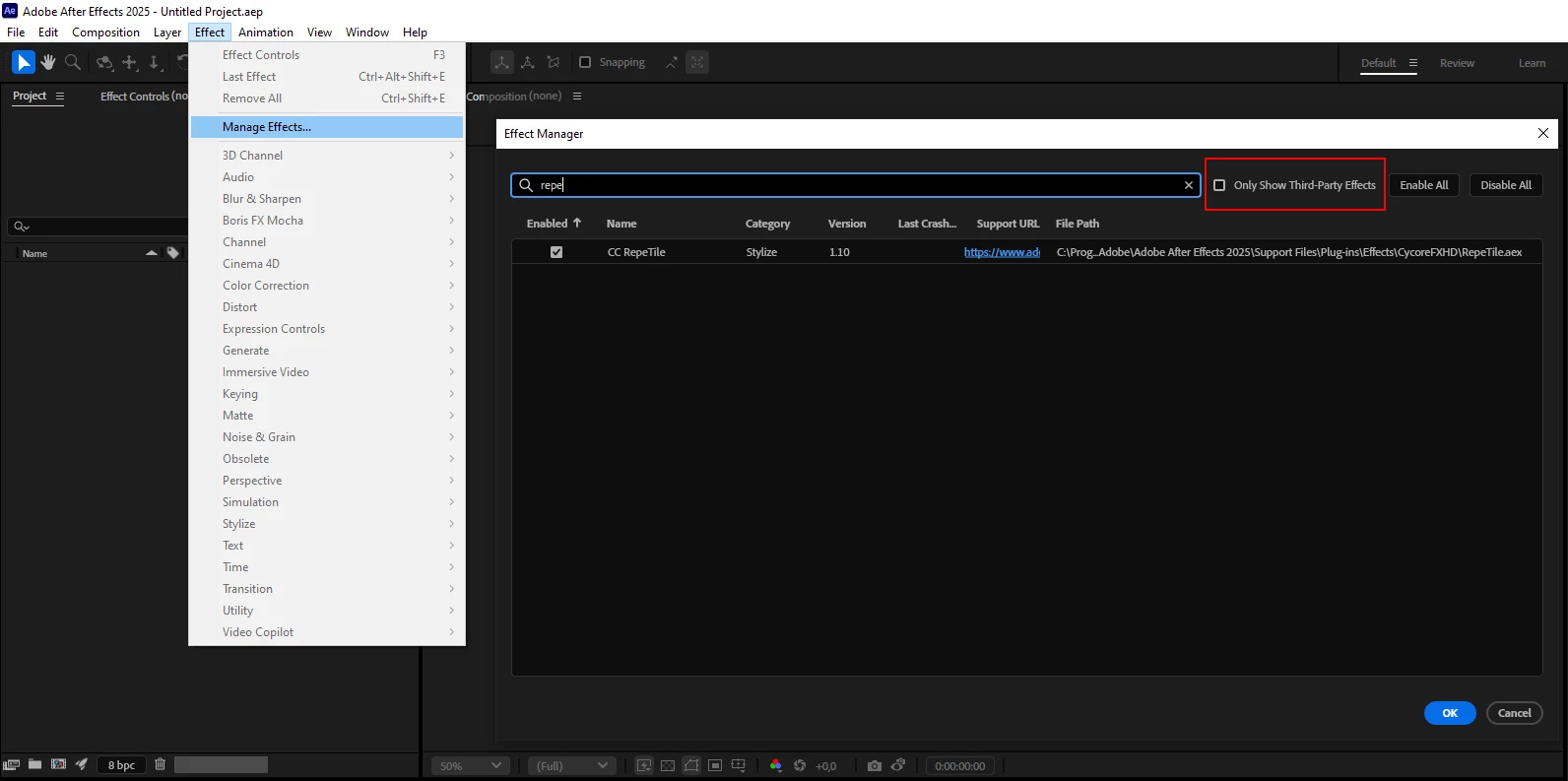The height and width of the screenshot is (781, 1568).
Task: Create a new folder in Project panel
Action: click(x=35, y=764)
